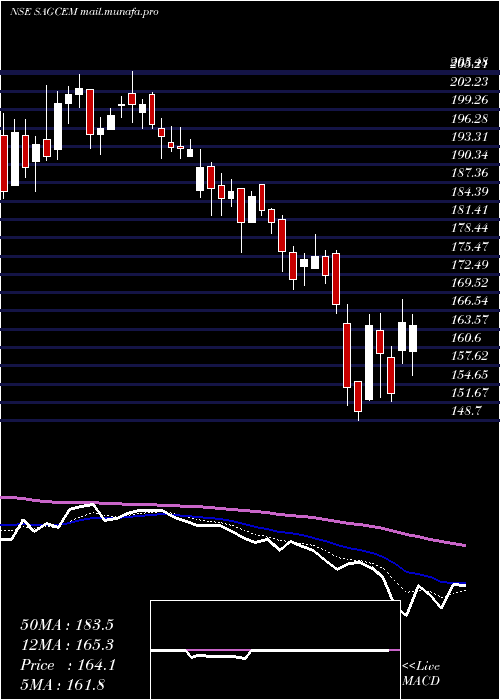The image size is (500, 700).
Task: Select the 193.31 price level label
Action: coord(469,137)
